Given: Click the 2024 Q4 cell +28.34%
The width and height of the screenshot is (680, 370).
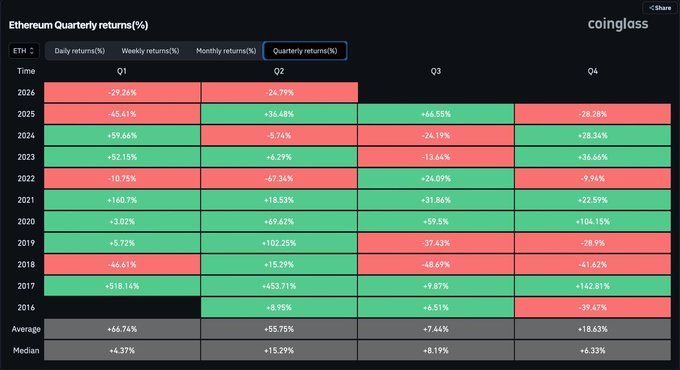Looking at the screenshot, I should coord(593,135).
